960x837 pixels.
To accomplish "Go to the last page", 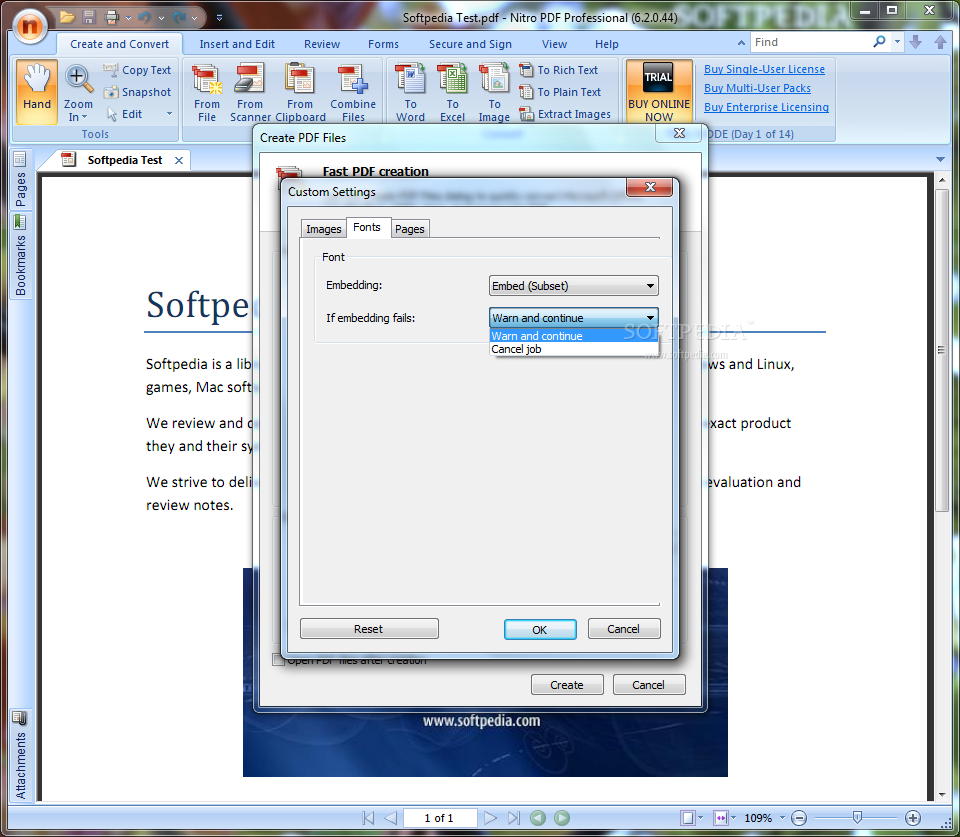I will coord(514,818).
